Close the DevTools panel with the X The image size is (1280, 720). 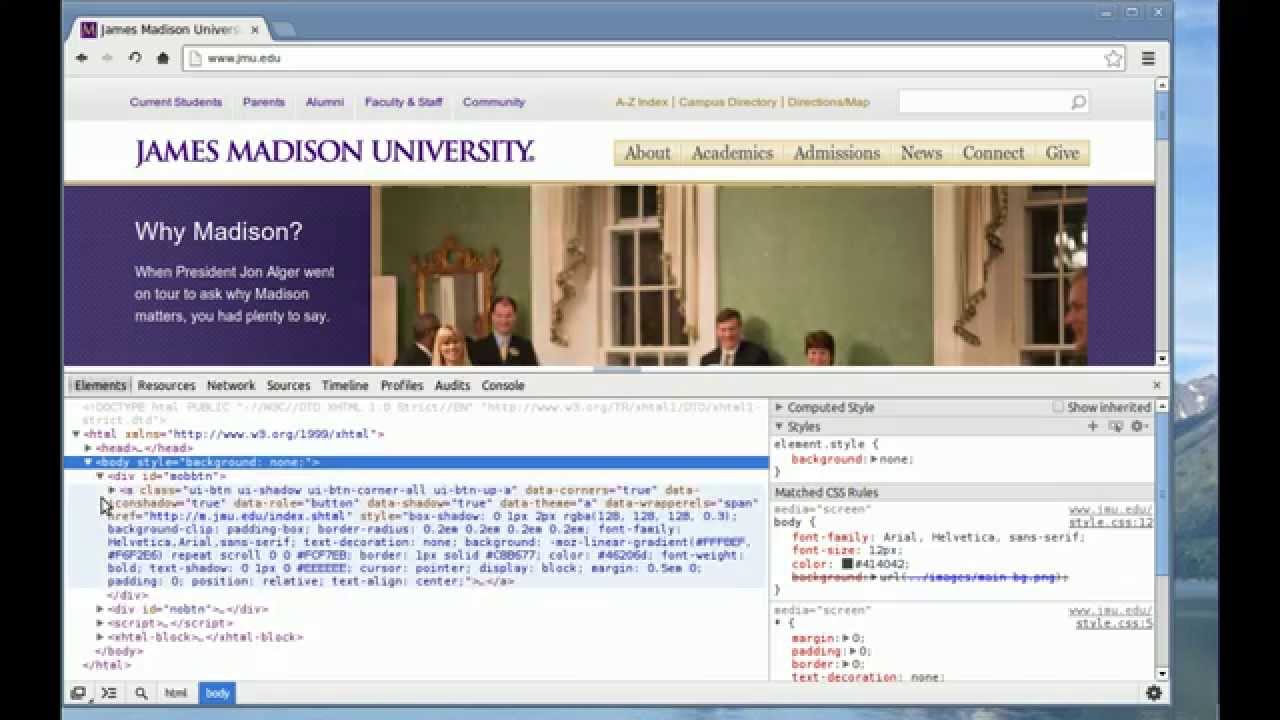click(1157, 385)
